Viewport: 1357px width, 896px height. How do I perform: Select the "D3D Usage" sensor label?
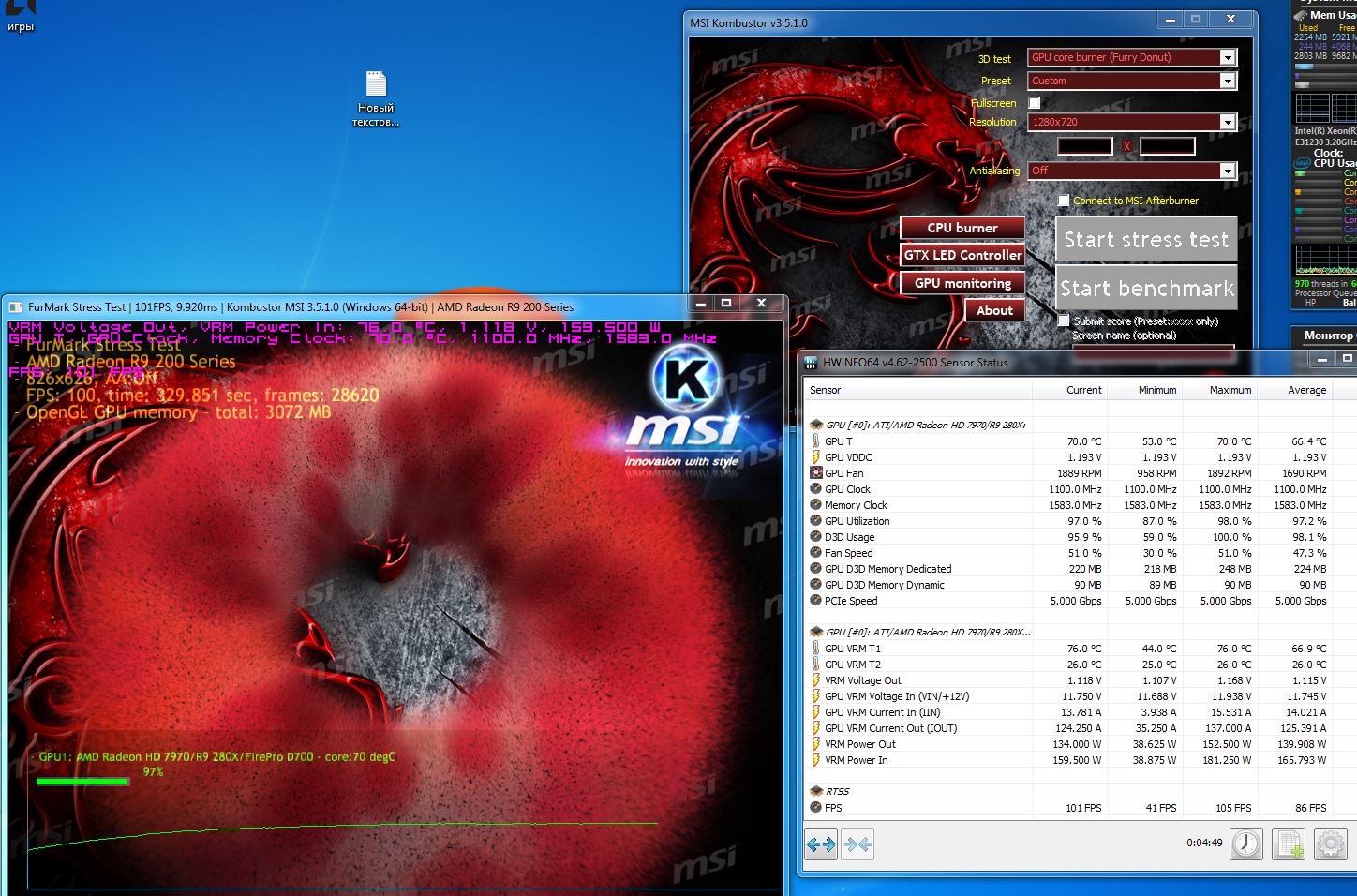pyautogui.click(x=849, y=537)
